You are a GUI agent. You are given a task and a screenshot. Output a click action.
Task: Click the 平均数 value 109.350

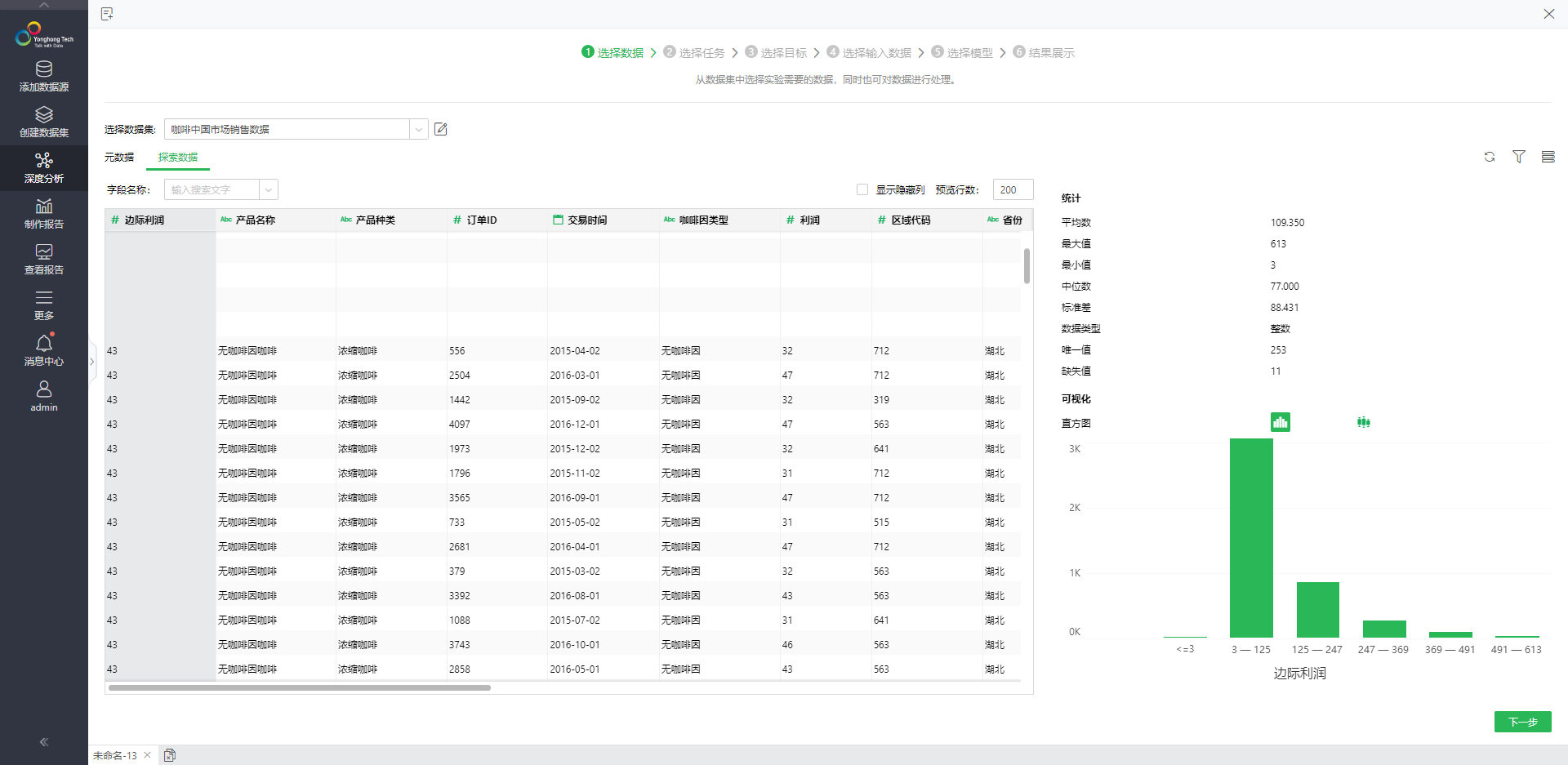click(x=1287, y=222)
